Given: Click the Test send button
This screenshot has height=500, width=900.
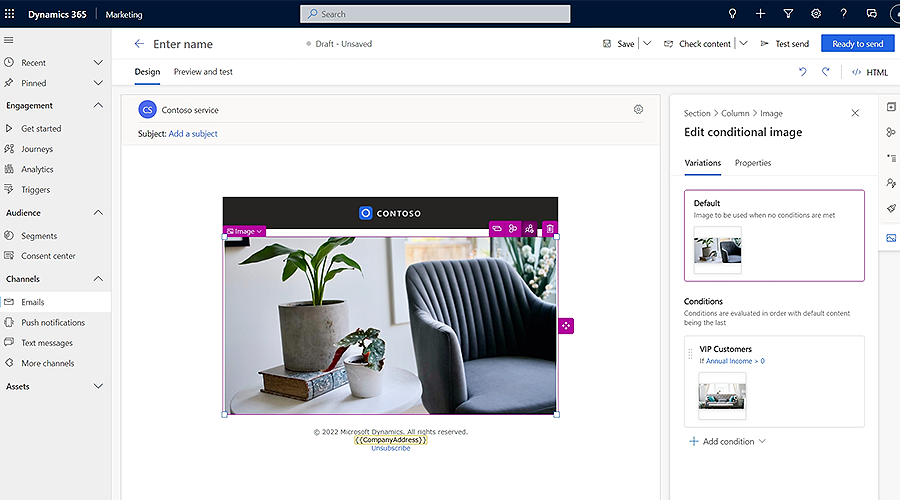Looking at the screenshot, I should coord(785,44).
